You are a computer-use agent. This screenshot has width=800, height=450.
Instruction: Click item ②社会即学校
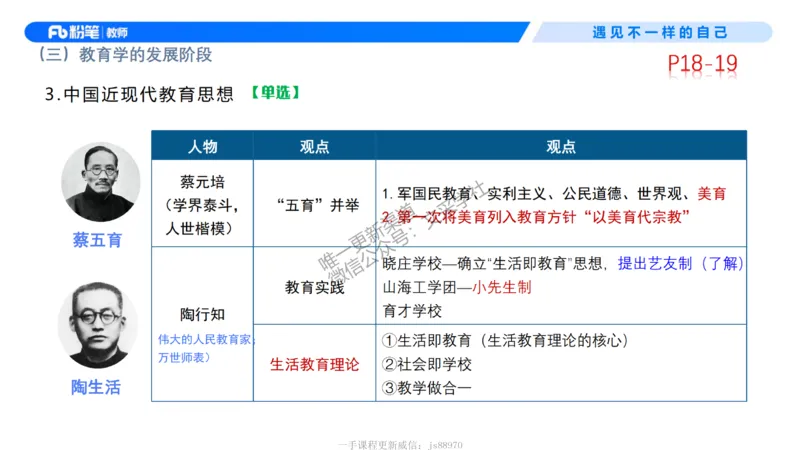tap(427, 364)
